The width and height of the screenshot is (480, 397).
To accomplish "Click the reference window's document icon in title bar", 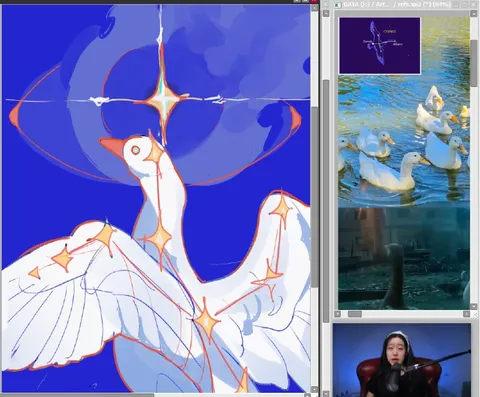I will (x=338, y=5).
